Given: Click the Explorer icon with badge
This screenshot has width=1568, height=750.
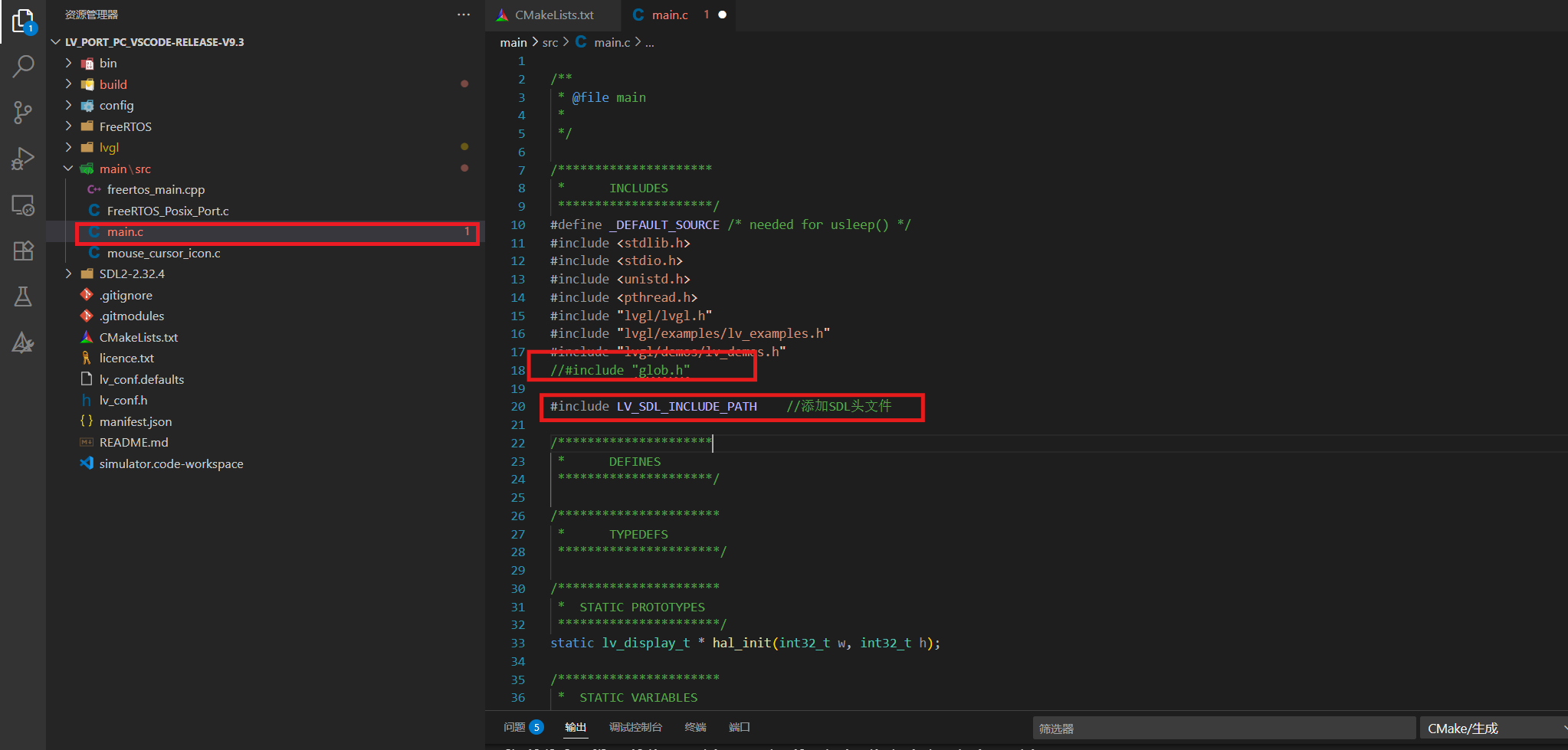Looking at the screenshot, I should 21,21.
